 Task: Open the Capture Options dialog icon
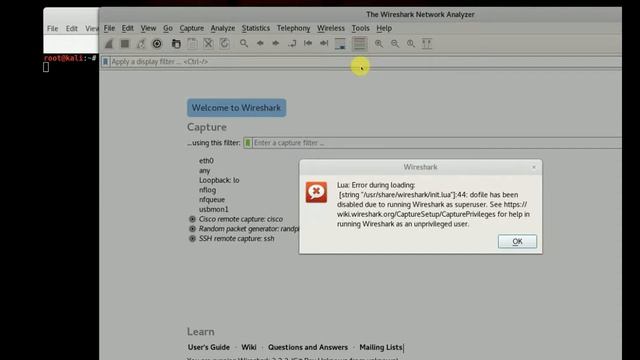pyautogui.click(x=157, y=44)
